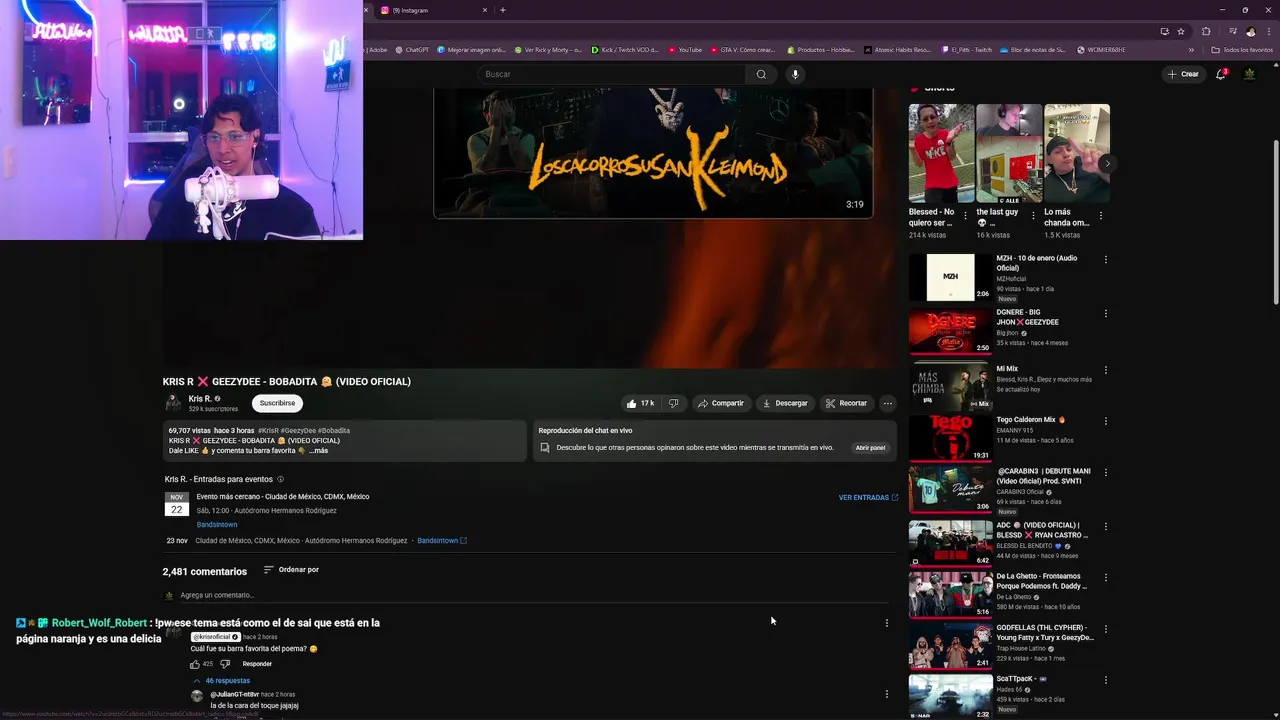Open YouTube bookmark in bookmarks bar

tap(685, 50)
